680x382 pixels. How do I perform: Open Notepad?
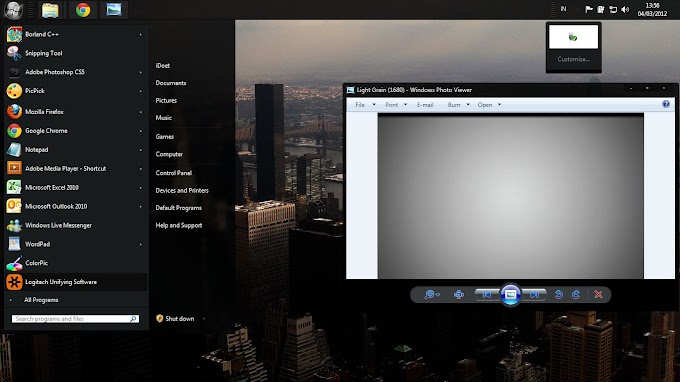(x=75, y=150)
